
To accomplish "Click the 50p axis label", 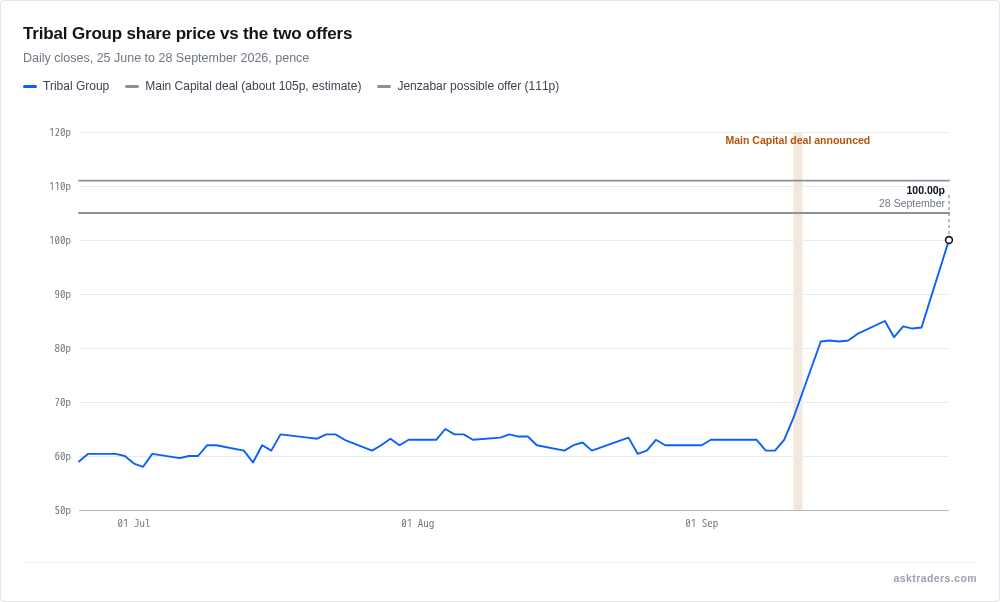I will point(62,510).
